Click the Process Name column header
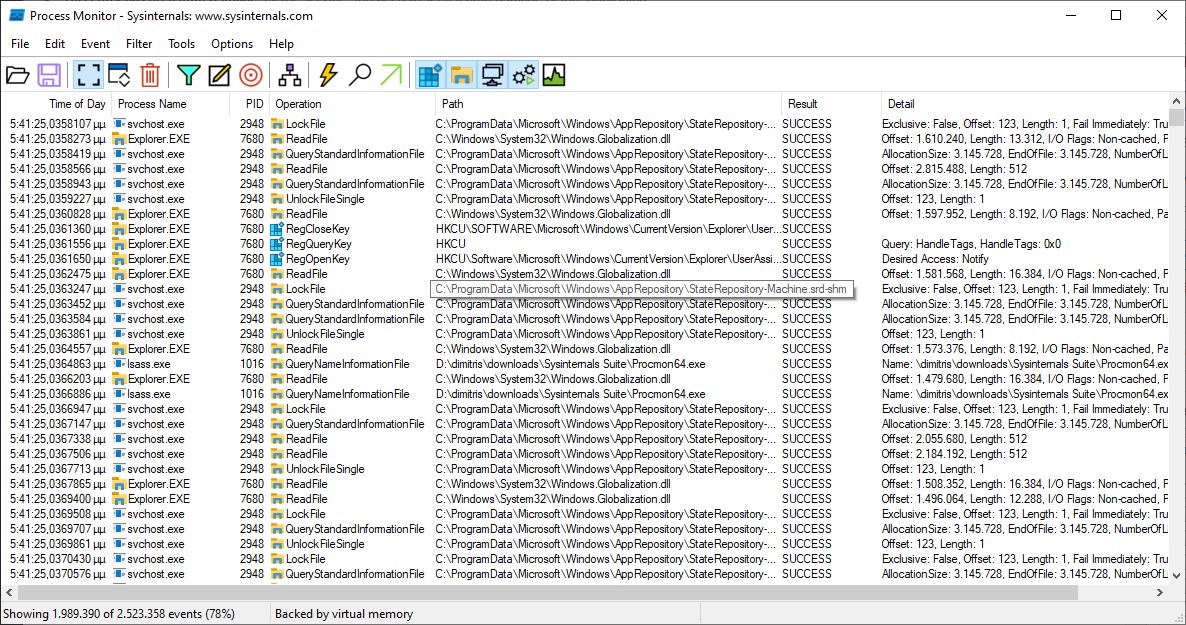Screen dimensions: 1186x625 pyautogui.click(x=171, y=104)
